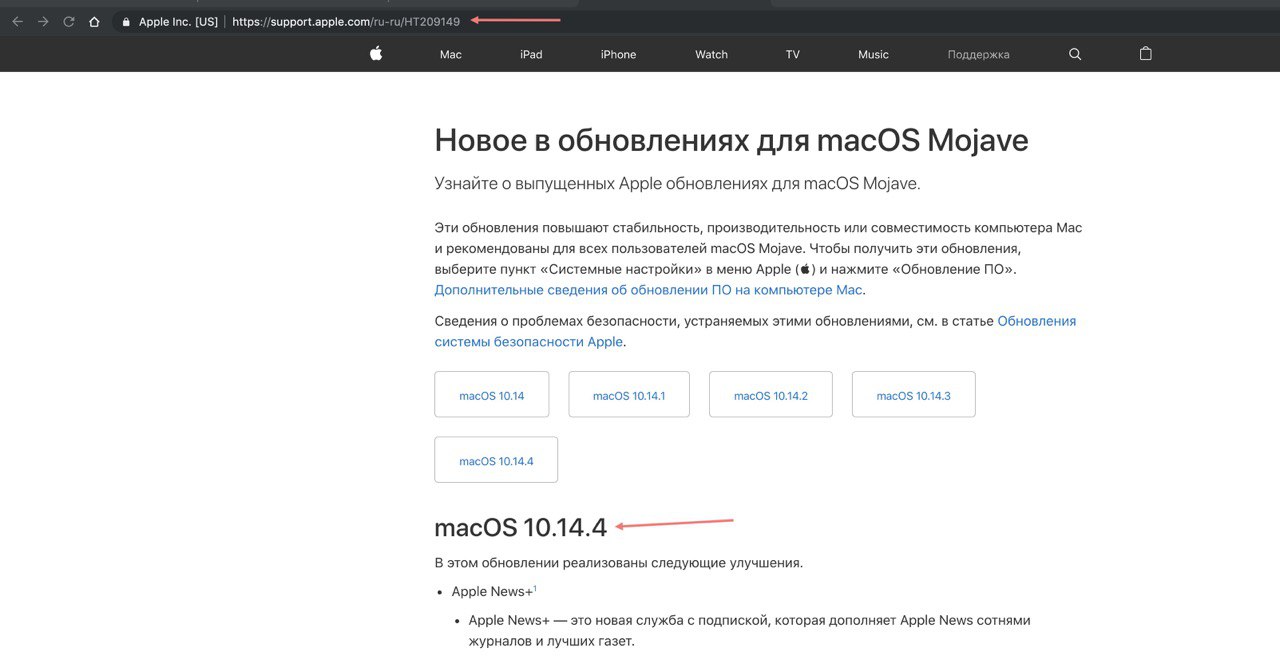Click the footnote 1 beside Apple News+
This screenshot has width=1280, height=656.
pyautogui.click(x=535, y=589)
